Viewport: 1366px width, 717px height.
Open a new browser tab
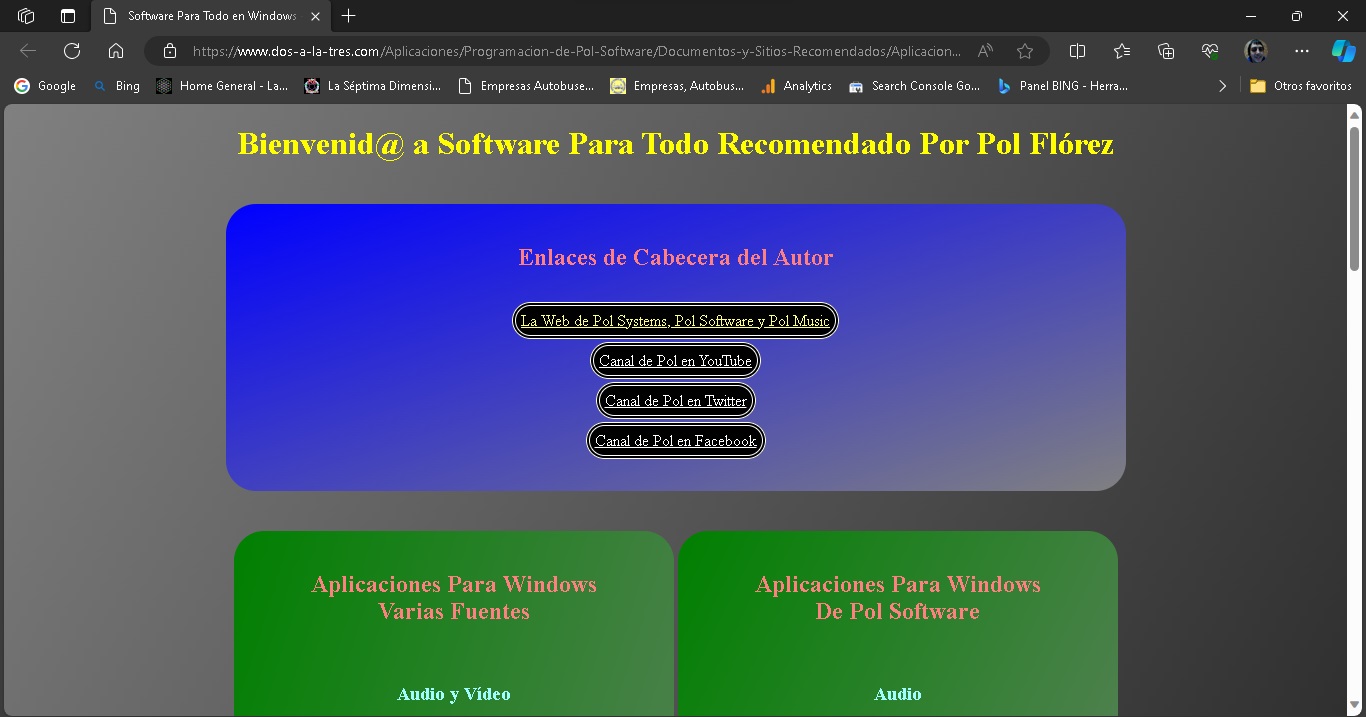(x=348, y=16)
